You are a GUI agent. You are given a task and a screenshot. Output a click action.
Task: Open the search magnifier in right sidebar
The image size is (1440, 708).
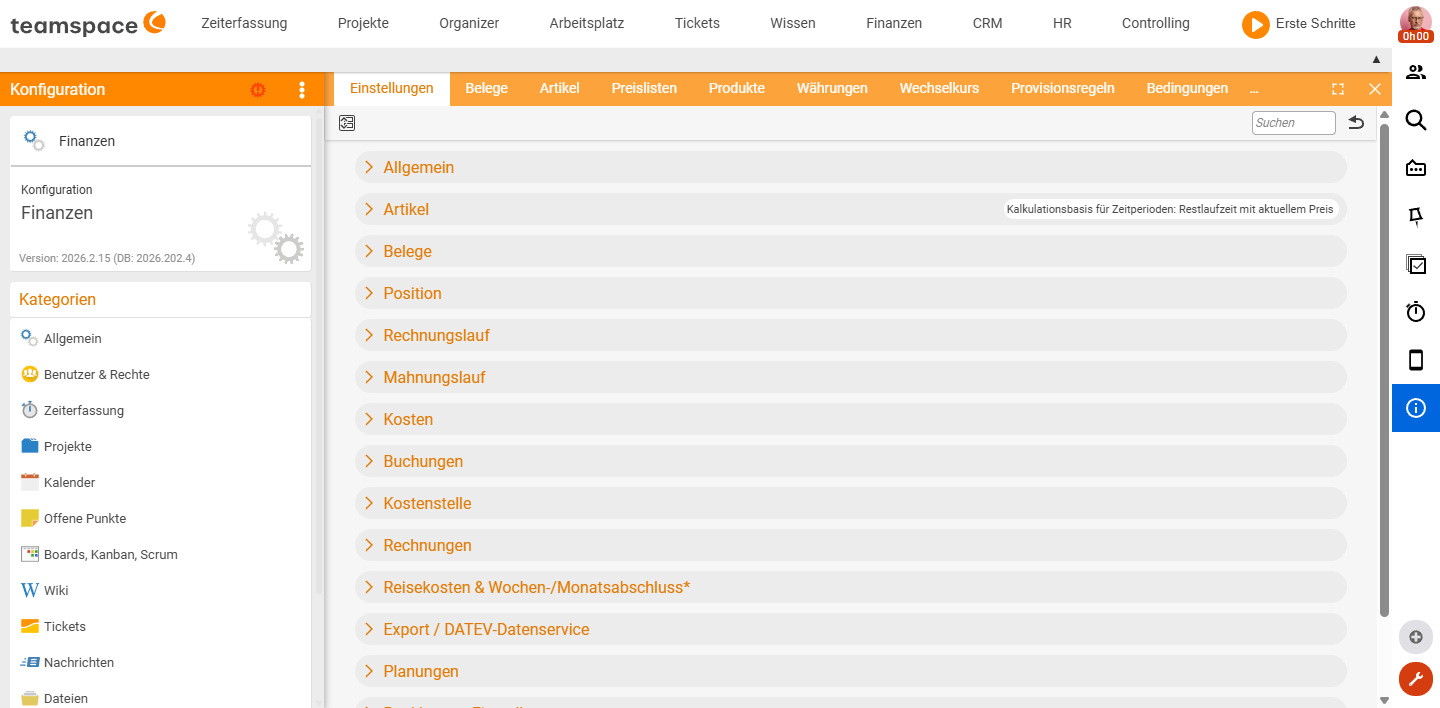coord(1416,120)
